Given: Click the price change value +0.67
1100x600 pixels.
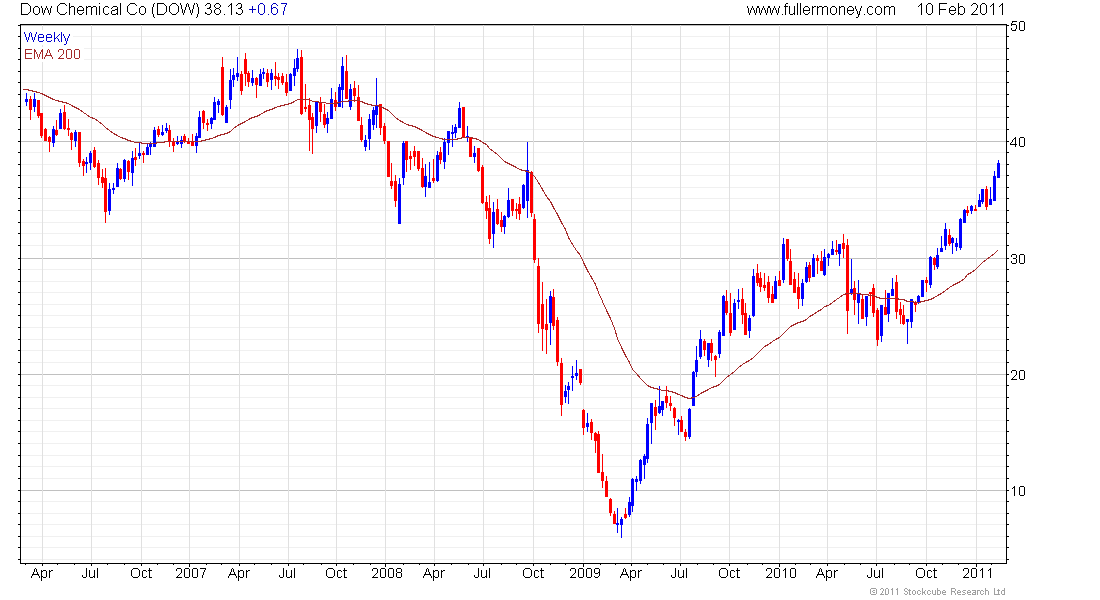Looking at the screenshot, I should pos(267,10).
